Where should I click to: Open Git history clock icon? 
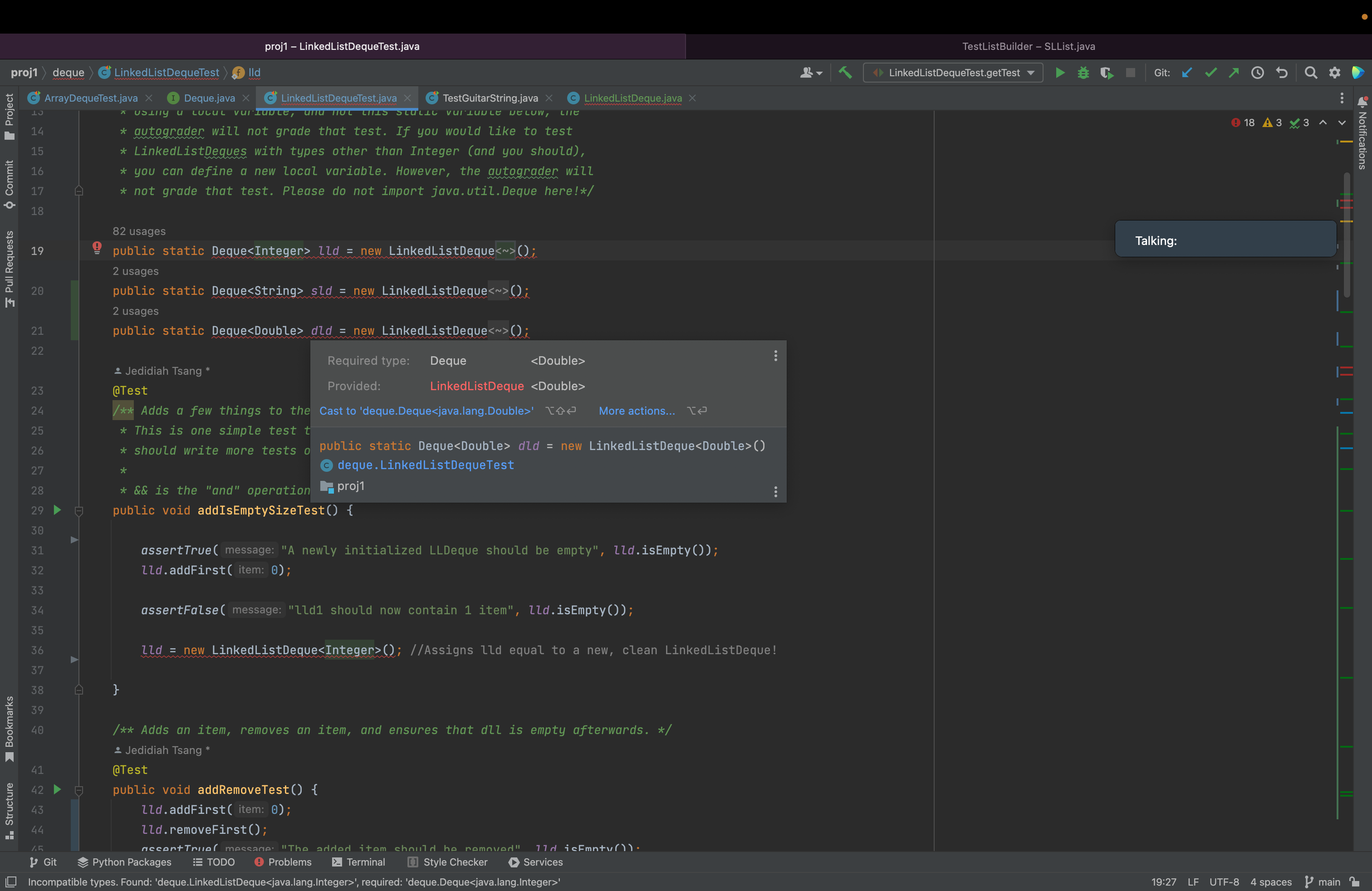(1257, 73)
